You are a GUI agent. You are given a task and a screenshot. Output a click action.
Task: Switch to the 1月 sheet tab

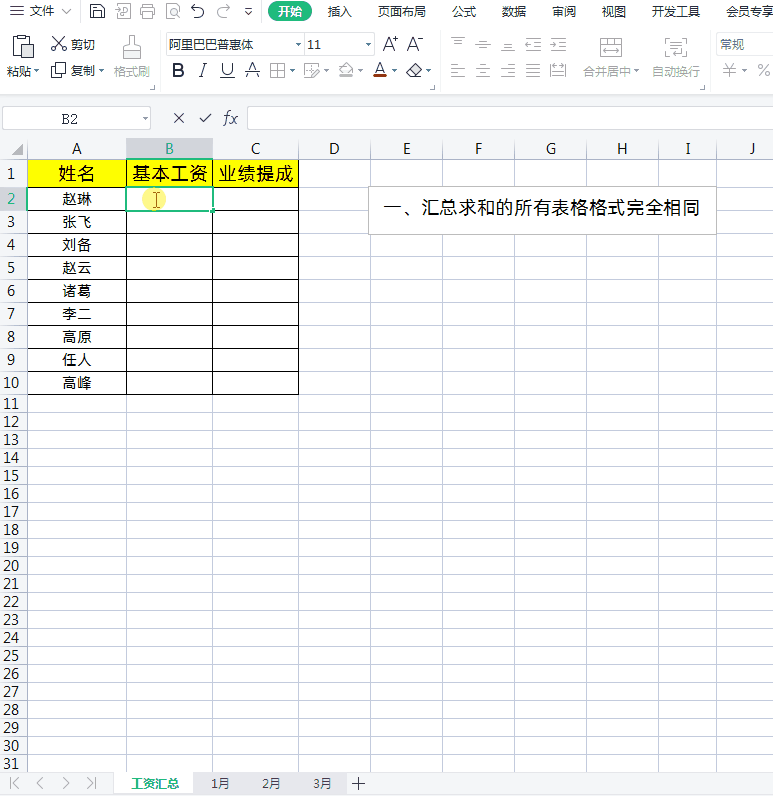click(x=220, y=783)
